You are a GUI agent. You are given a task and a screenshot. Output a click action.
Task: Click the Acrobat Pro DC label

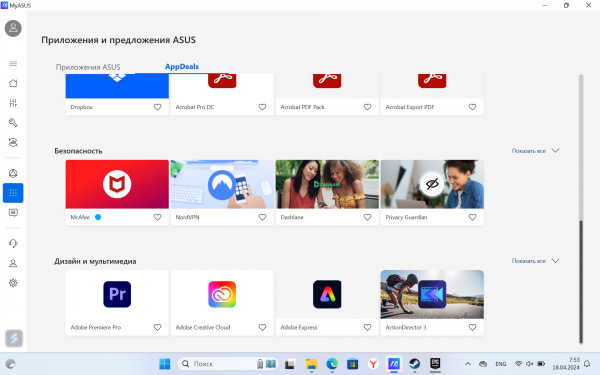click(x=195, y=107)
